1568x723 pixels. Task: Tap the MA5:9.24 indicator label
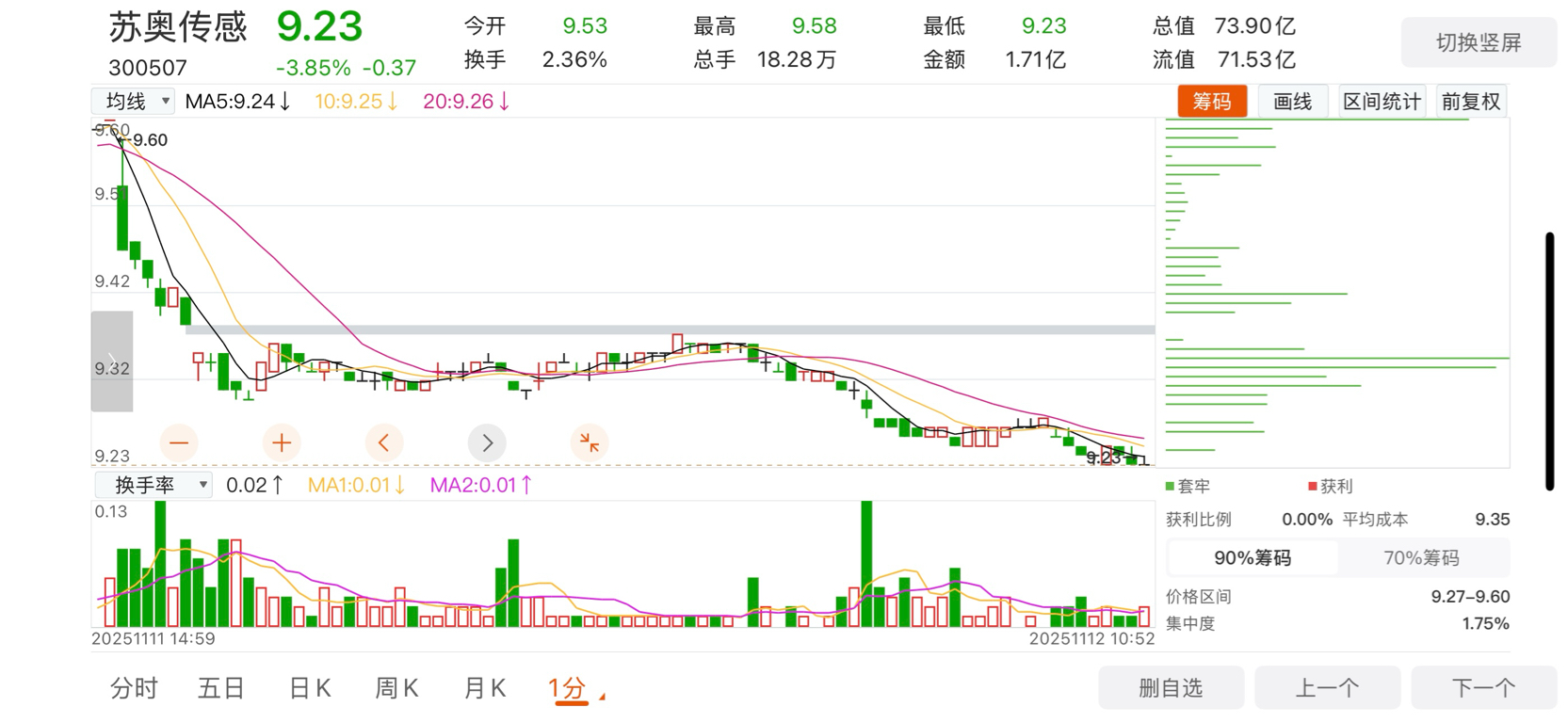[237, 102]
